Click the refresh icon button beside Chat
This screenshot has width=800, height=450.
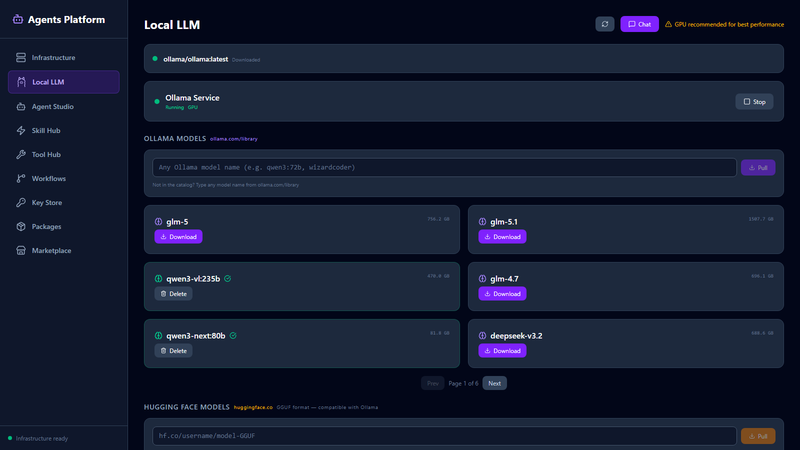[605, 24]
